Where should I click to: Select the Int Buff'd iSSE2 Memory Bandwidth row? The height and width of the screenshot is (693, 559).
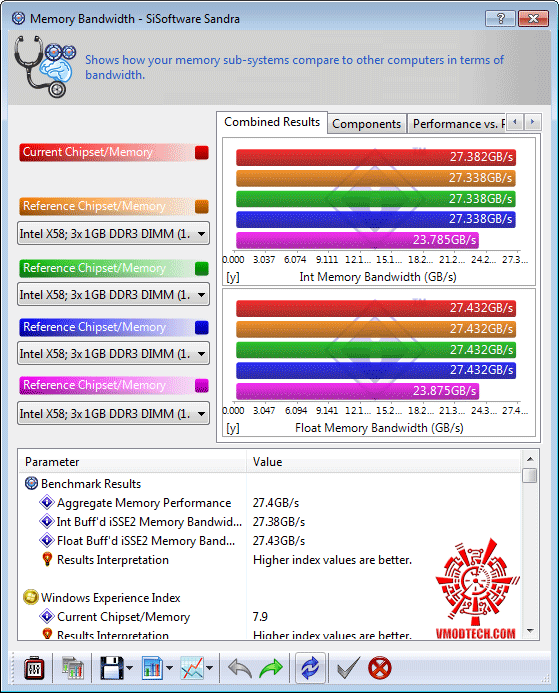[270, 522]
